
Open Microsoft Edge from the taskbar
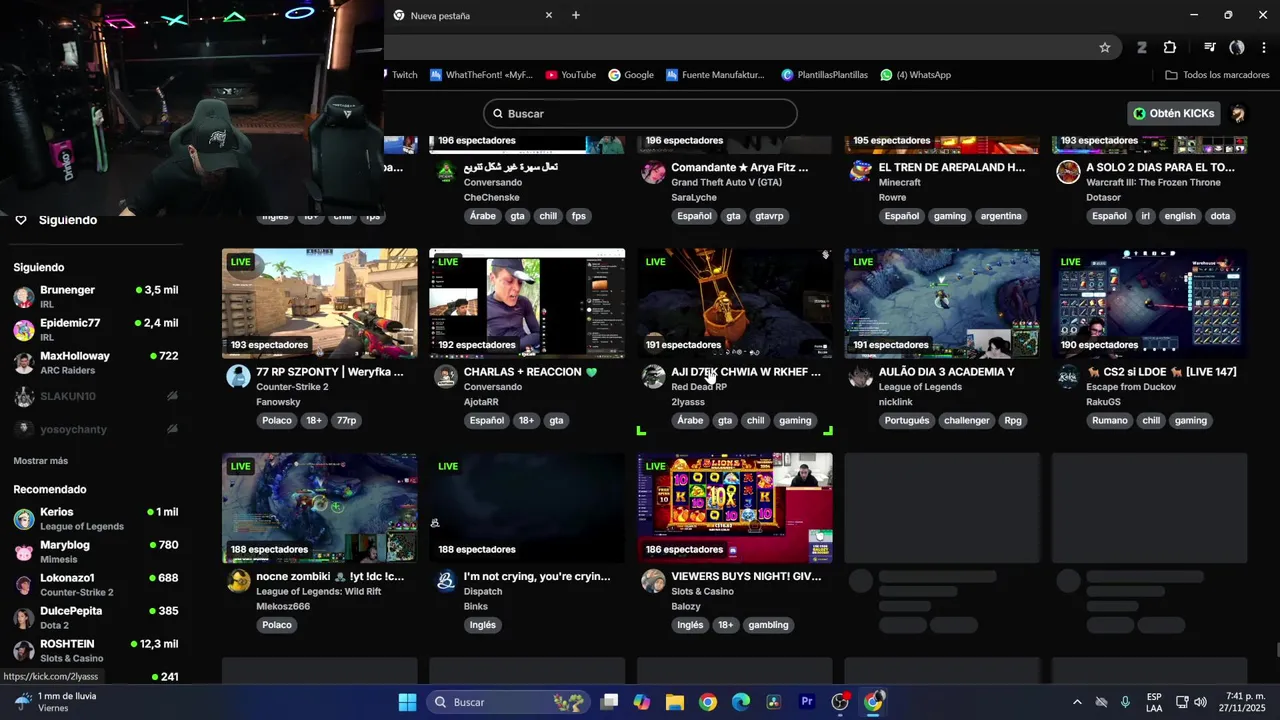741,702
